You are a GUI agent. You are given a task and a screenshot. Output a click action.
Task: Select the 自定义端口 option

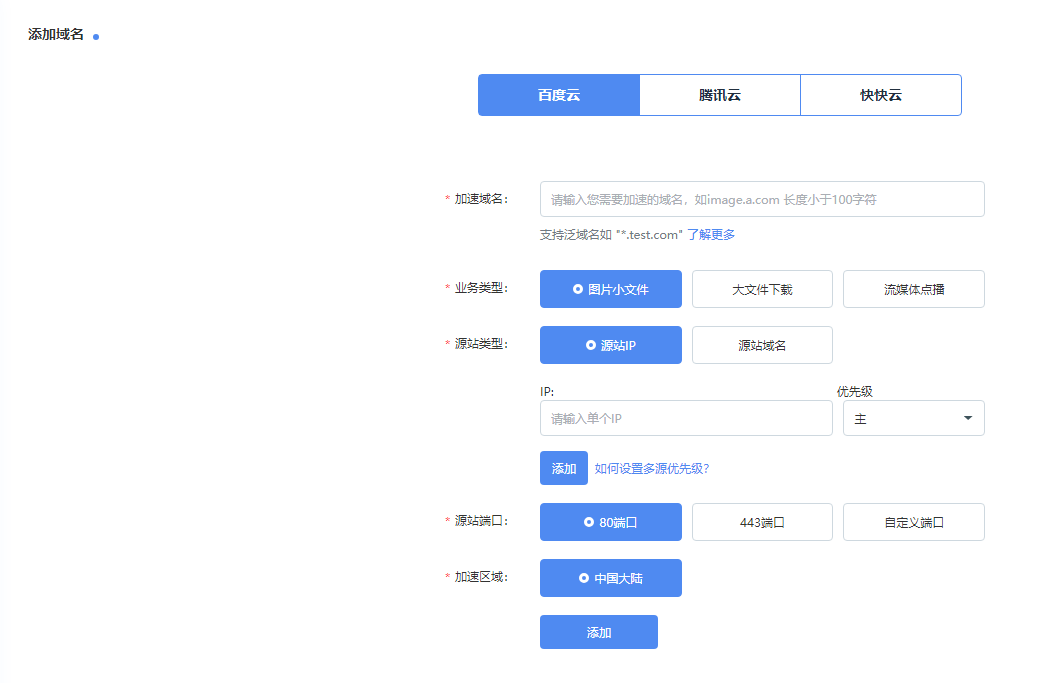(x=913, y=522)
